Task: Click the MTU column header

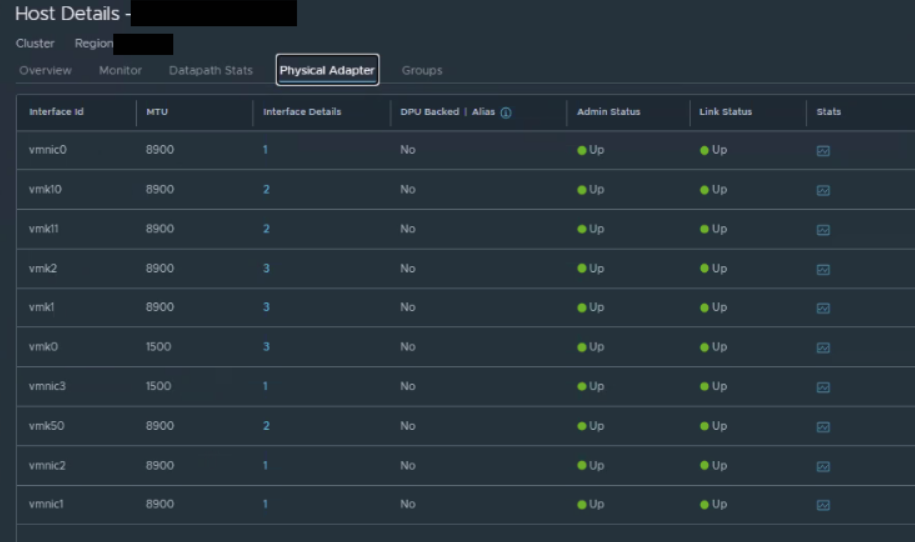Action: (x=156, y=111)
